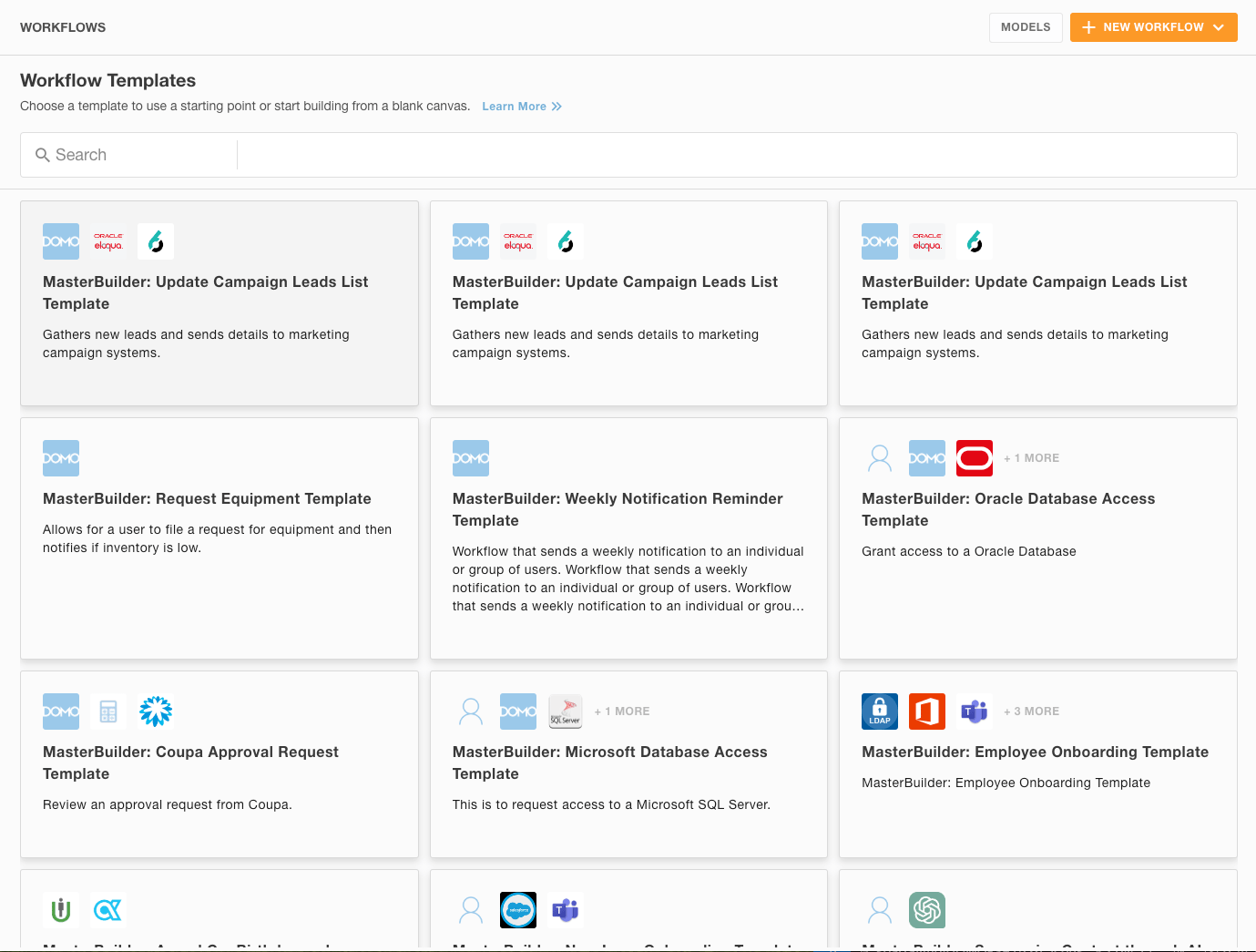Open the Microsoft Database Access Template title
This screenshot has height=952, width=1256.
tap(610, 763)
